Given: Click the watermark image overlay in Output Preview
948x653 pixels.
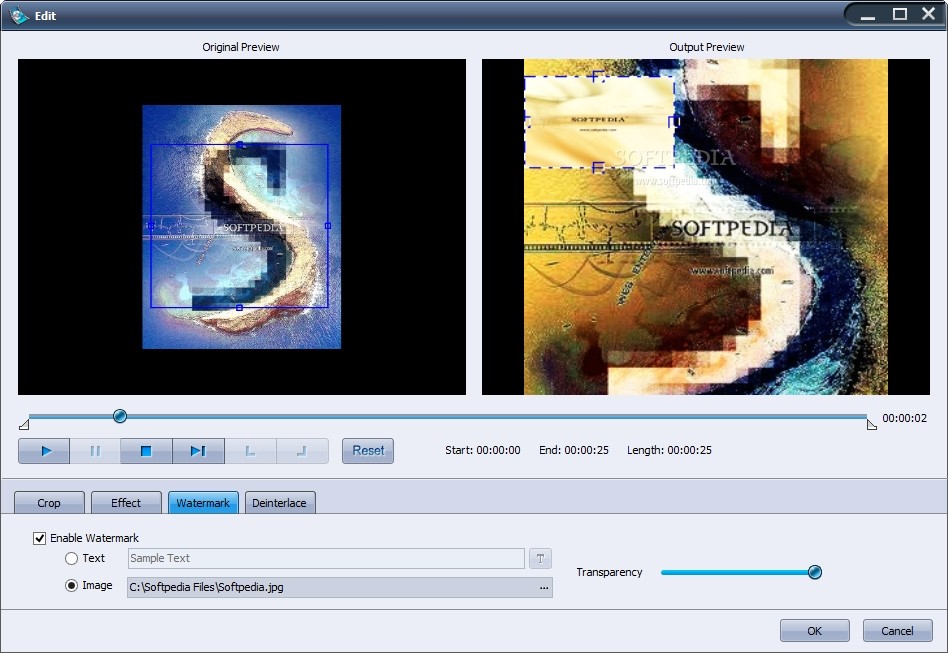Looking at the screenshot, I should 599,122.
